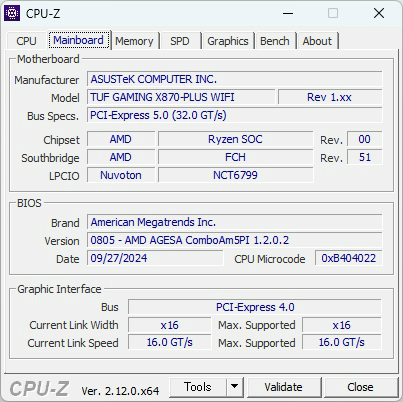Click the American Megatrends Inc. brand field

[x=235, y=222]
